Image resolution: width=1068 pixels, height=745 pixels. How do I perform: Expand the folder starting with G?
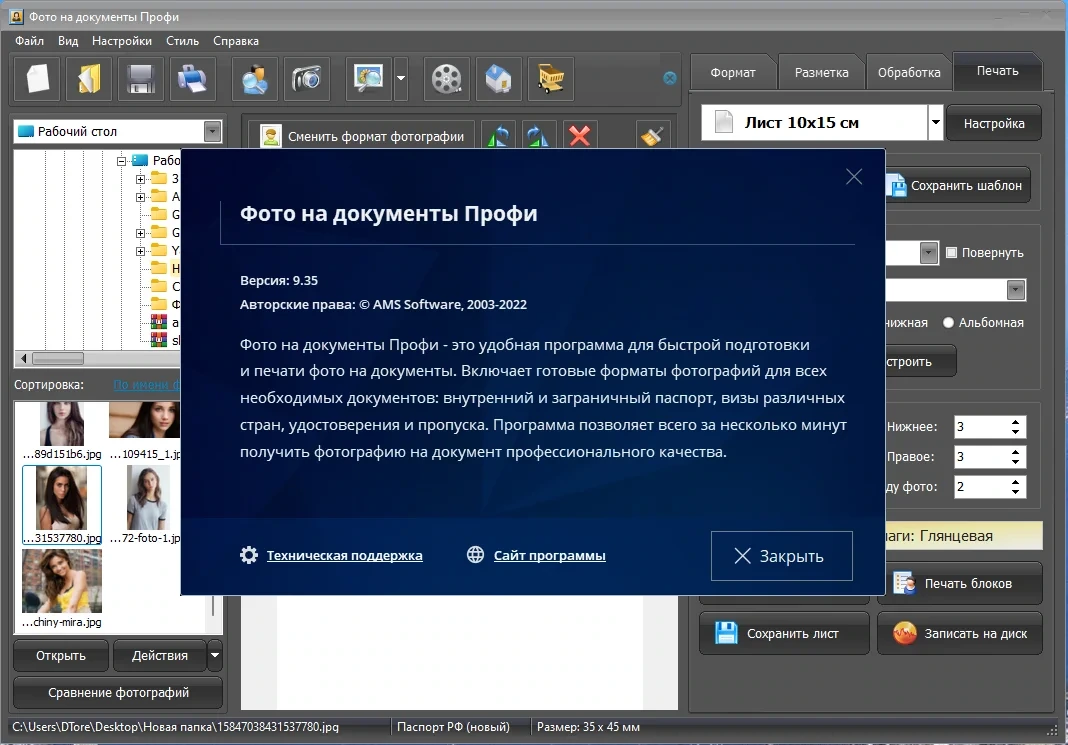(140, 233)
